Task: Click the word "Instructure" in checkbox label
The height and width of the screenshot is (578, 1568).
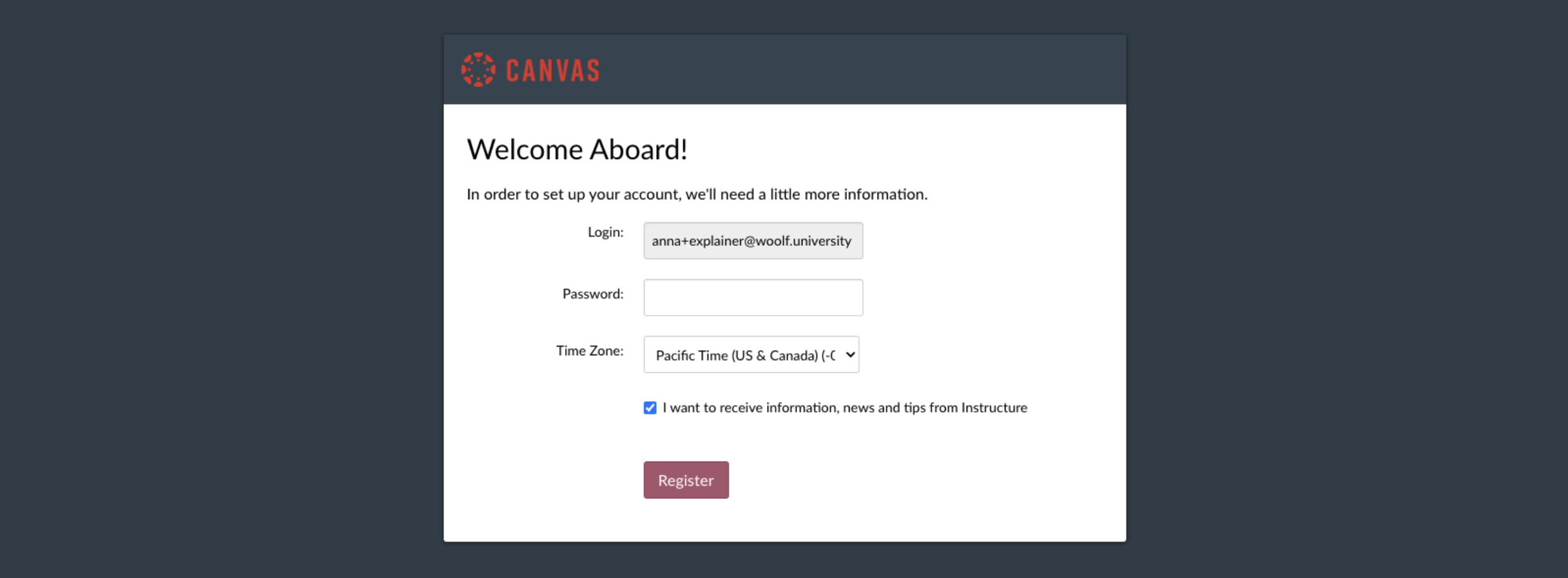Action: pos(994,408)
